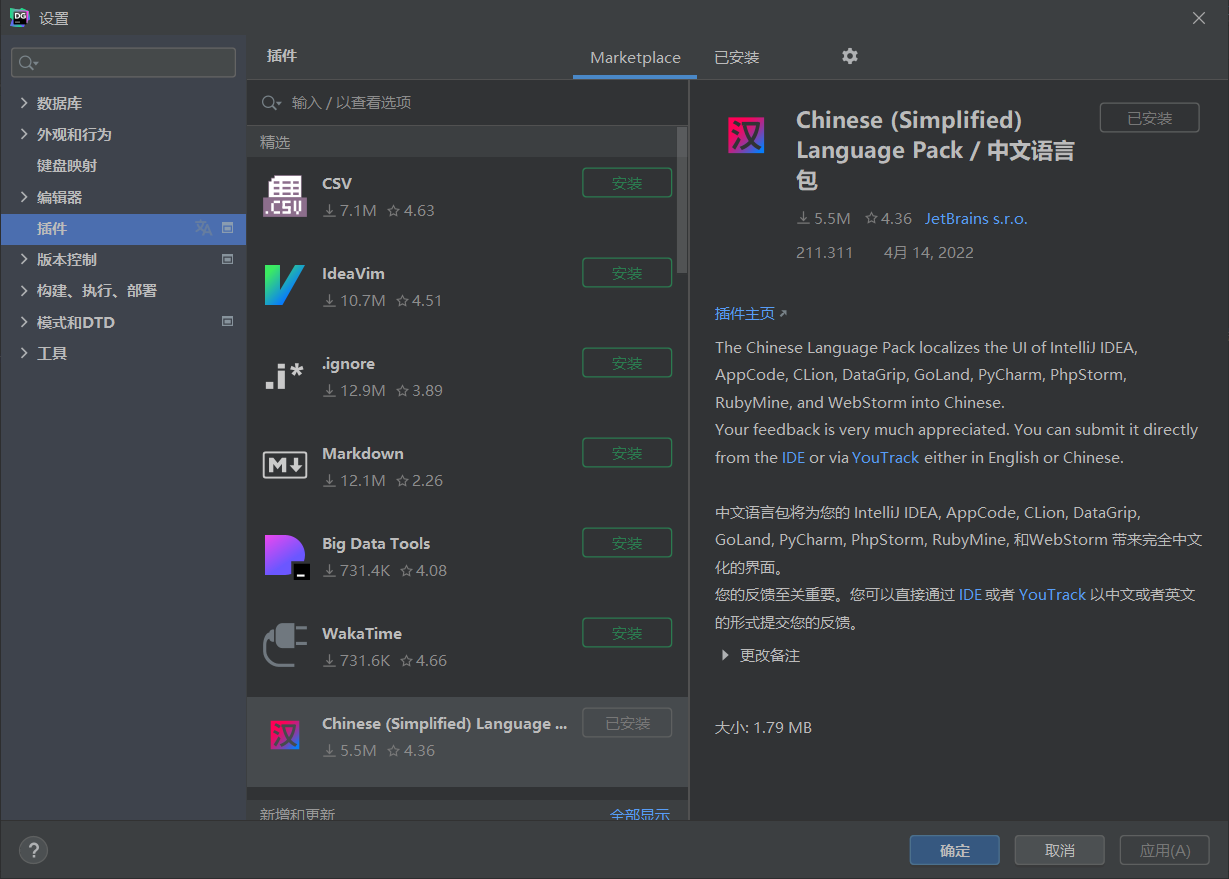This screenshot has width=1229, height=879.
Task: Open the 插件主页 link
Action: (x=751, y=313)
